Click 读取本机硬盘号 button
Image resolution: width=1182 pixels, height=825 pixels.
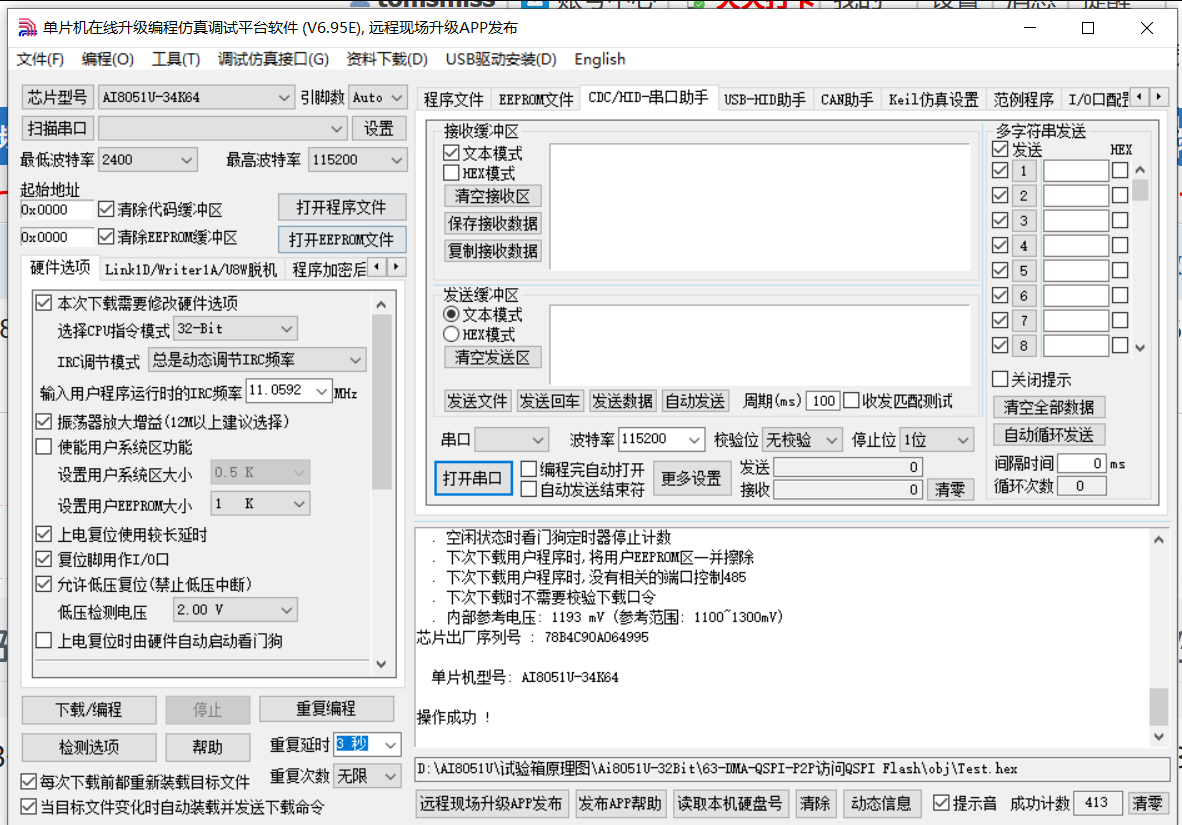pos(729,804)
